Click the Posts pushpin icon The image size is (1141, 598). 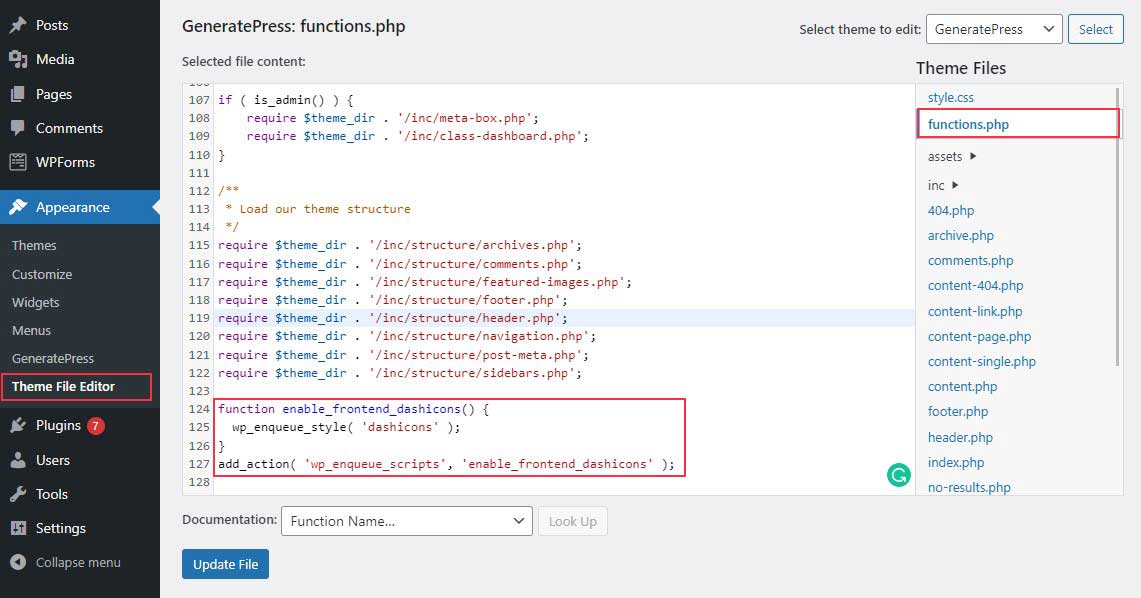coord(18,25)
